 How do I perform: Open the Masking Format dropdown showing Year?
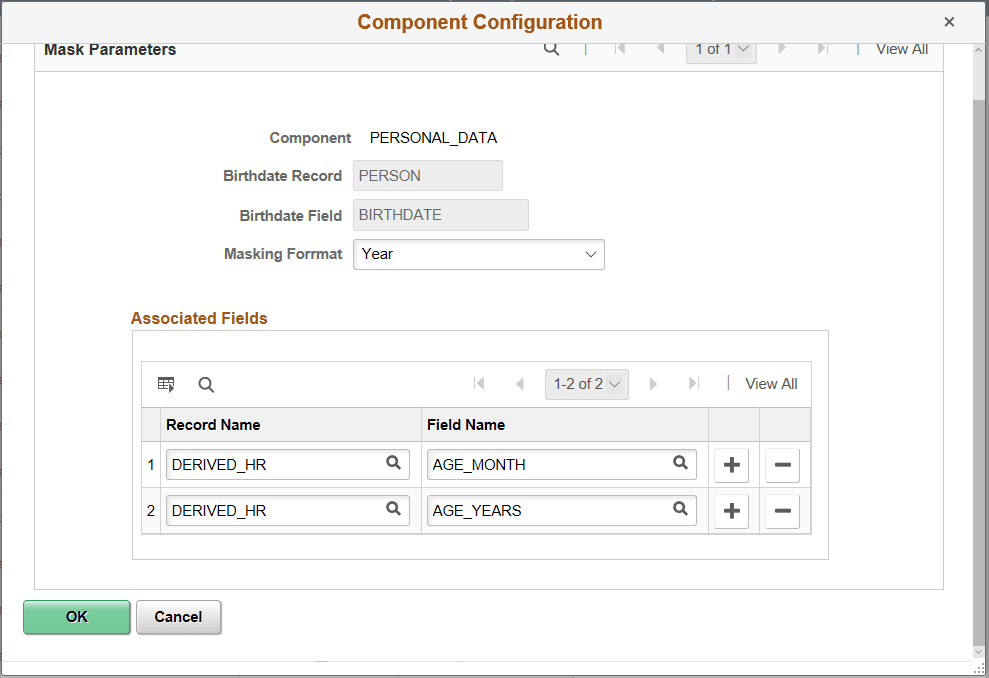479,254
